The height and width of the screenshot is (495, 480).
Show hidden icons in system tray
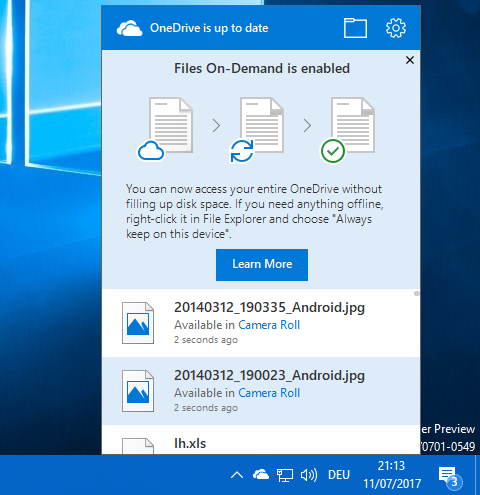tap(237, 475)
